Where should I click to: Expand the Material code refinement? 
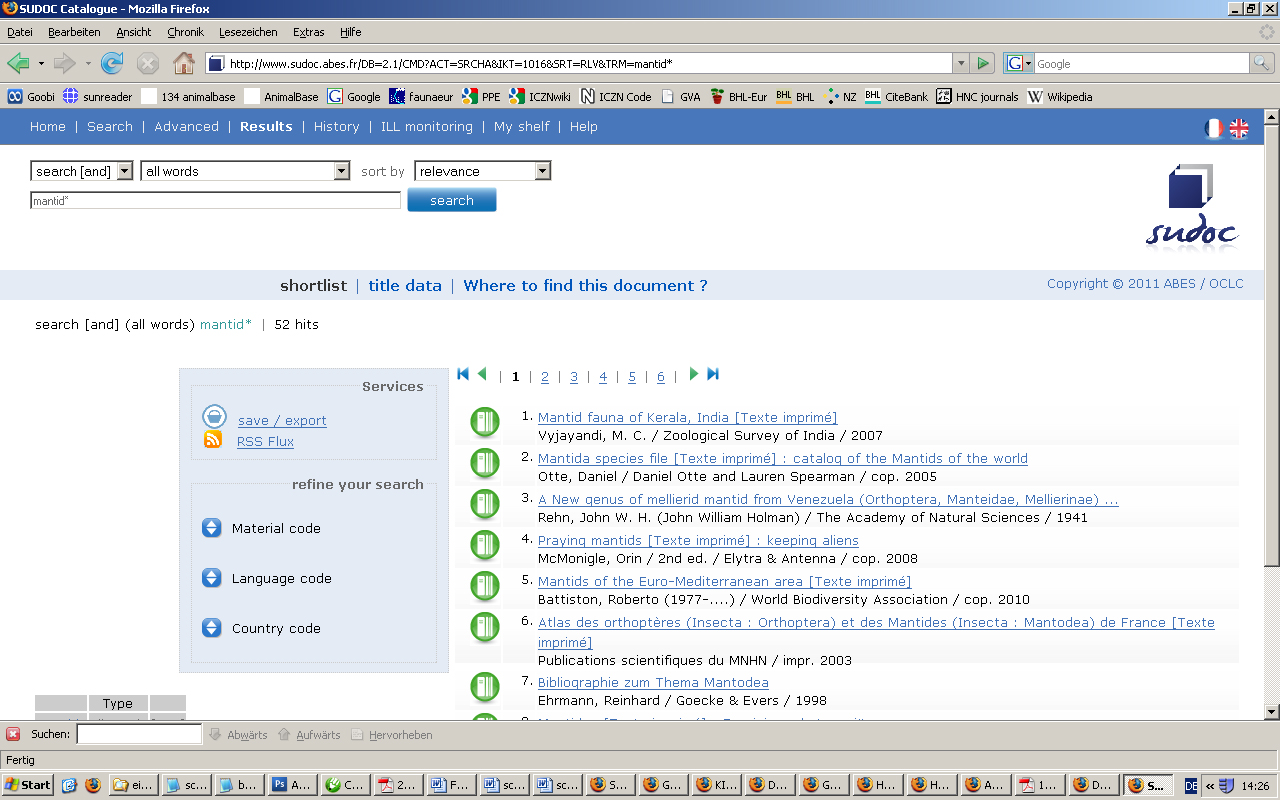tap(212, 528)
